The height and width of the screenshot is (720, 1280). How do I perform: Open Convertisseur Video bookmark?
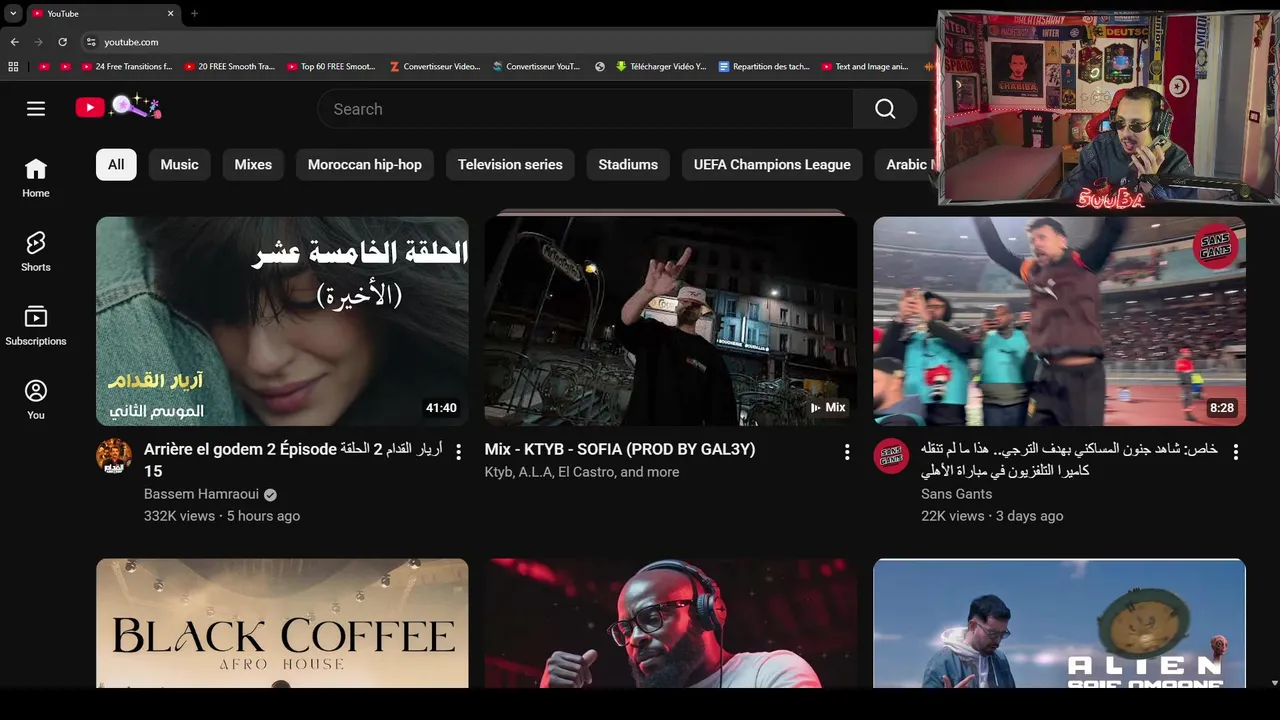[x=435, y=67]
